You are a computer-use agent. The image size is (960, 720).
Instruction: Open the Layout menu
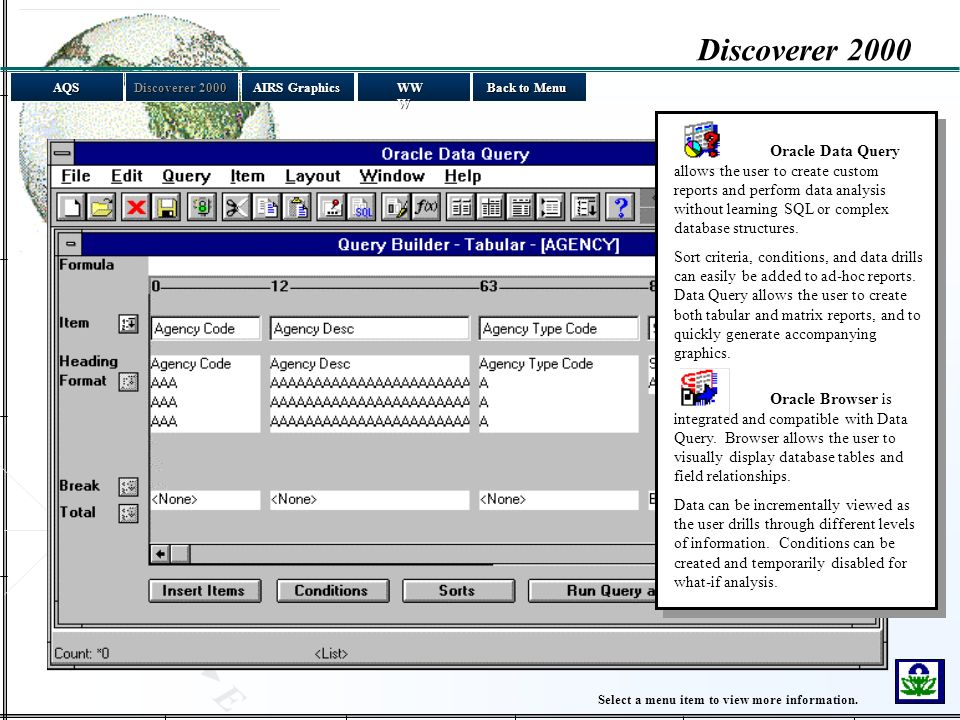[312, 176]
